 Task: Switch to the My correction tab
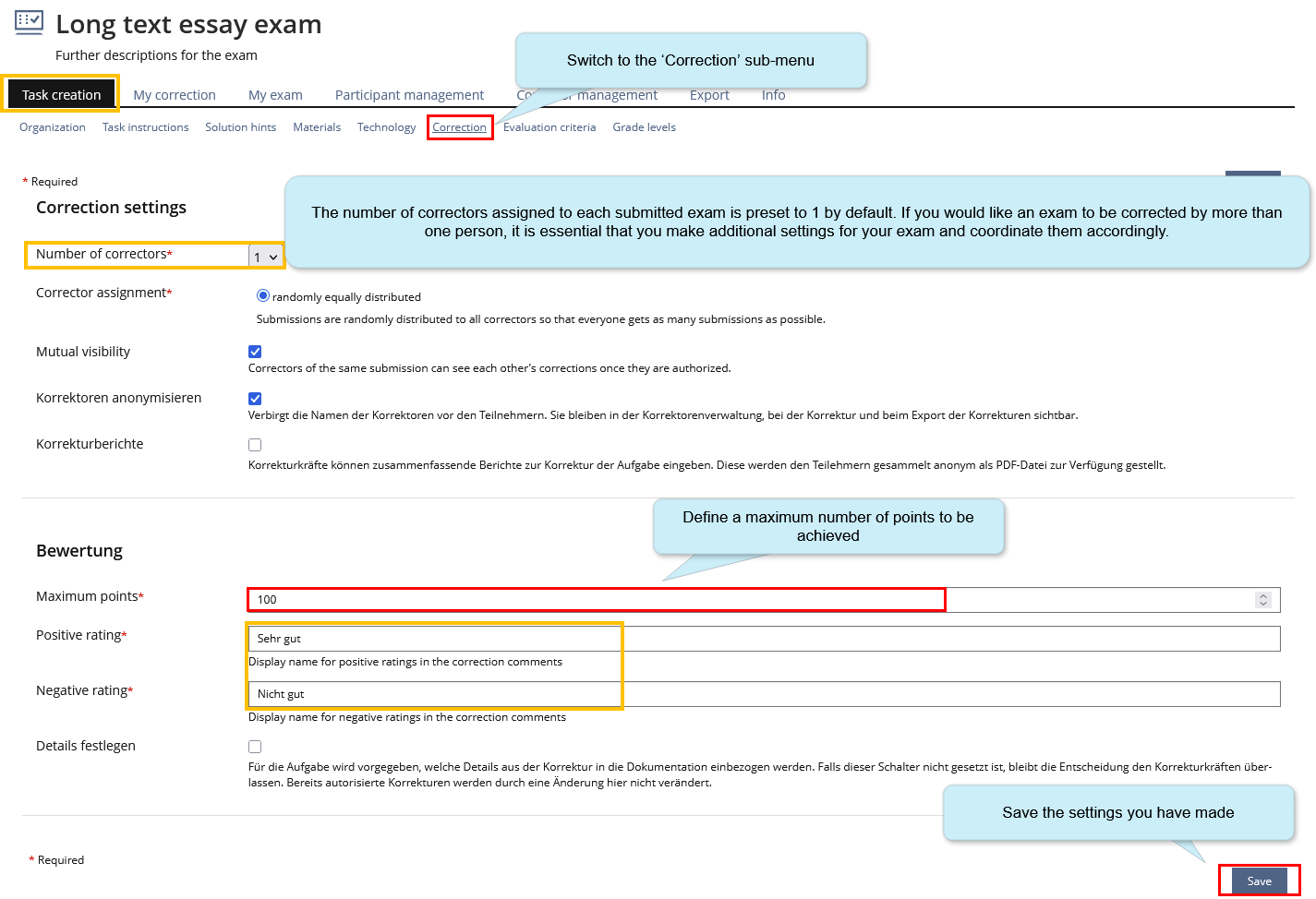tap(175, 94)
